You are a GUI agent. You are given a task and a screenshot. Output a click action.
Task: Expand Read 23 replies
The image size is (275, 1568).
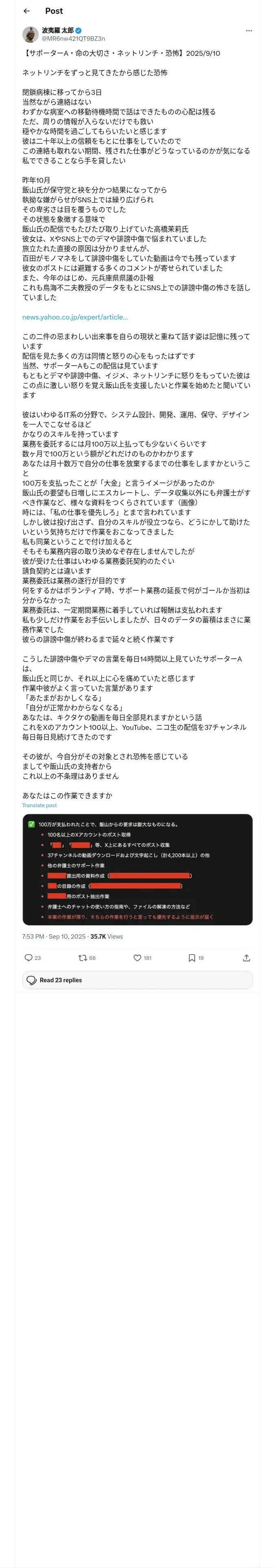tap(137, 980)
